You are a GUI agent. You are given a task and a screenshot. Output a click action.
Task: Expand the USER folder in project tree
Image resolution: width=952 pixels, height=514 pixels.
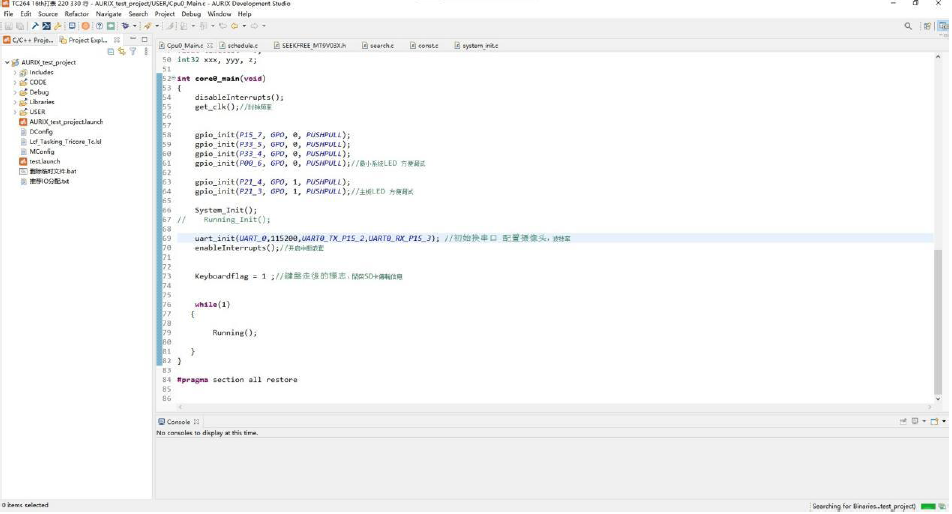(15, 112)
